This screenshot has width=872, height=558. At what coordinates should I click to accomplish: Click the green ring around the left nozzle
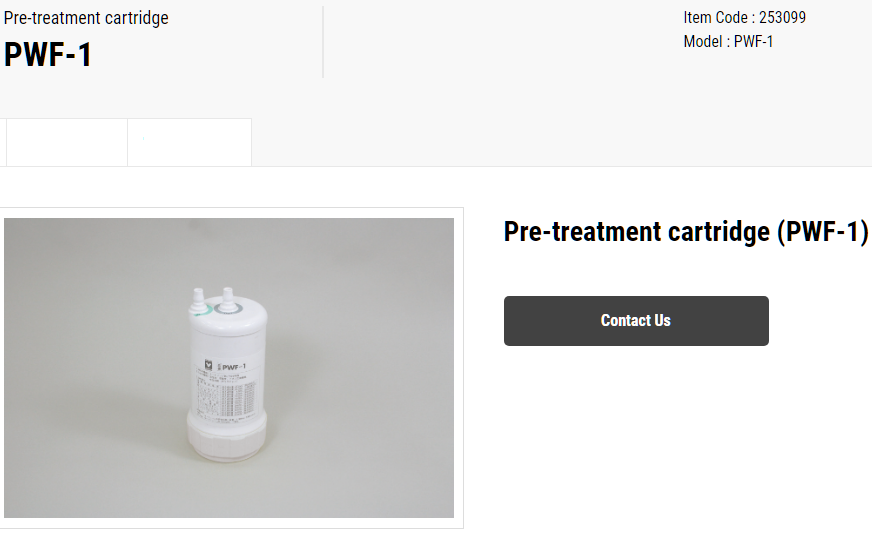pyautogui.click(x=201, y=310)
